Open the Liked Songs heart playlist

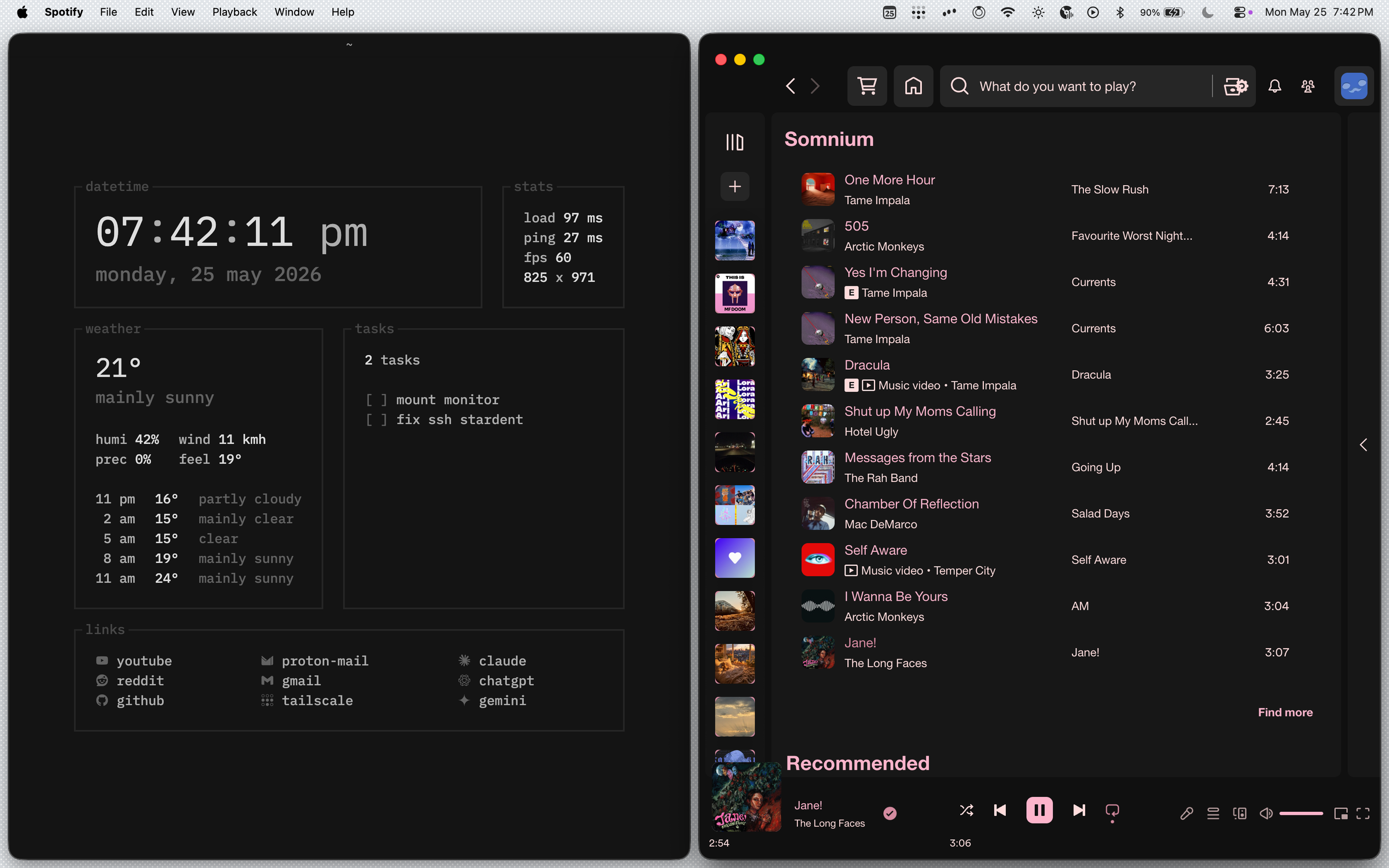pos(734,558)
